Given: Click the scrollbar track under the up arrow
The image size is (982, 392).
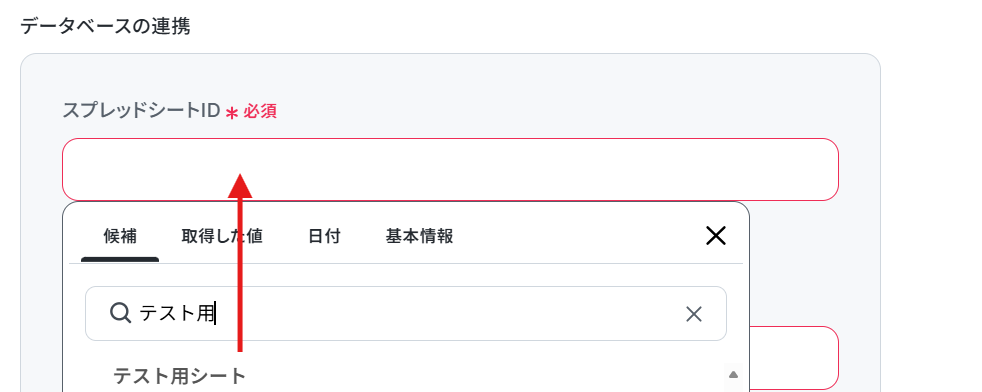Looking at the screenshot, I should click(x=733, y=388).
